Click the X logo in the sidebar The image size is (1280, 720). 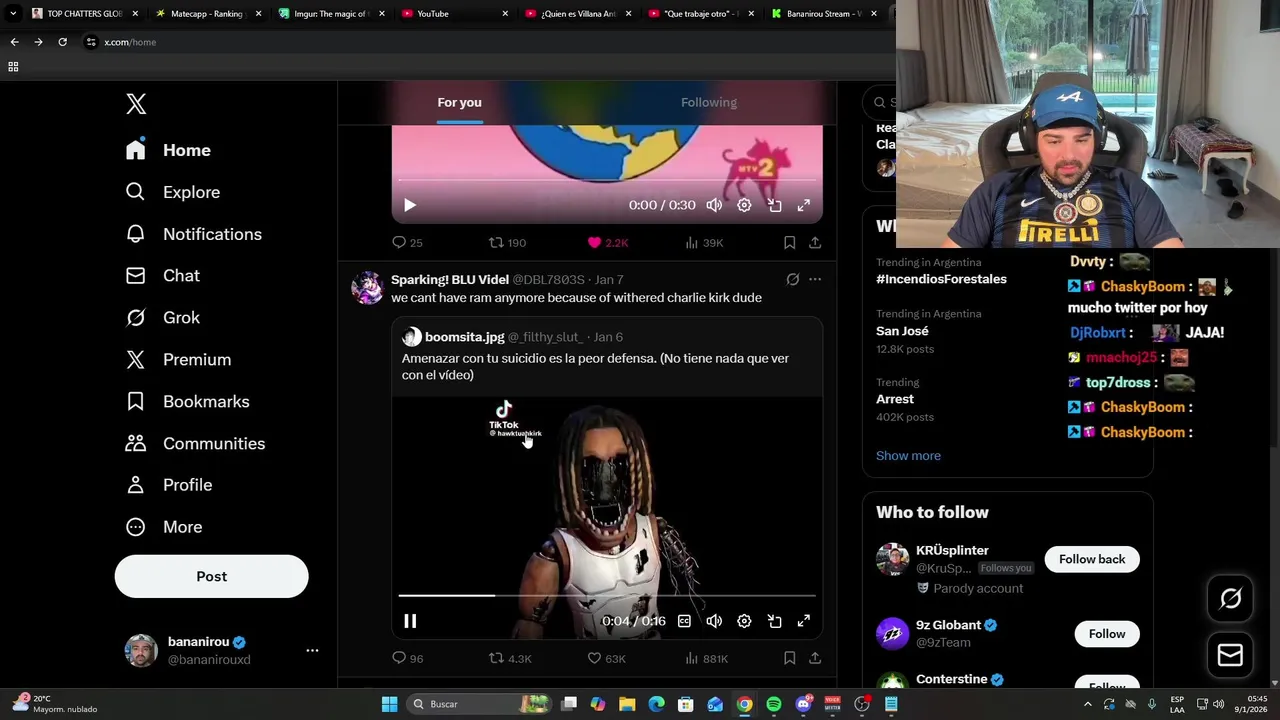[x=136, y=104]
